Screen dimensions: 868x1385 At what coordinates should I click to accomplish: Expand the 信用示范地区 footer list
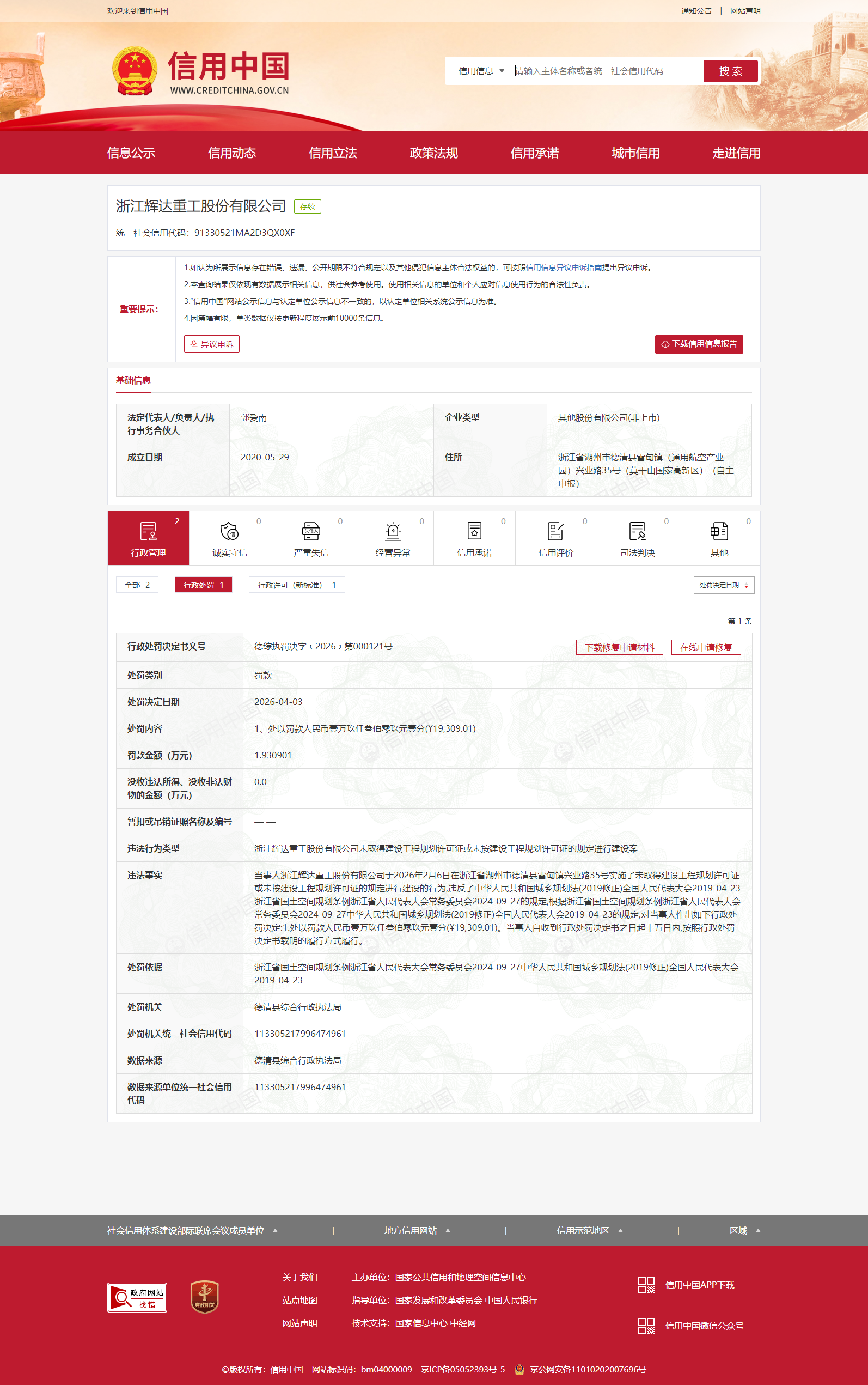[x=589, y=1230]
